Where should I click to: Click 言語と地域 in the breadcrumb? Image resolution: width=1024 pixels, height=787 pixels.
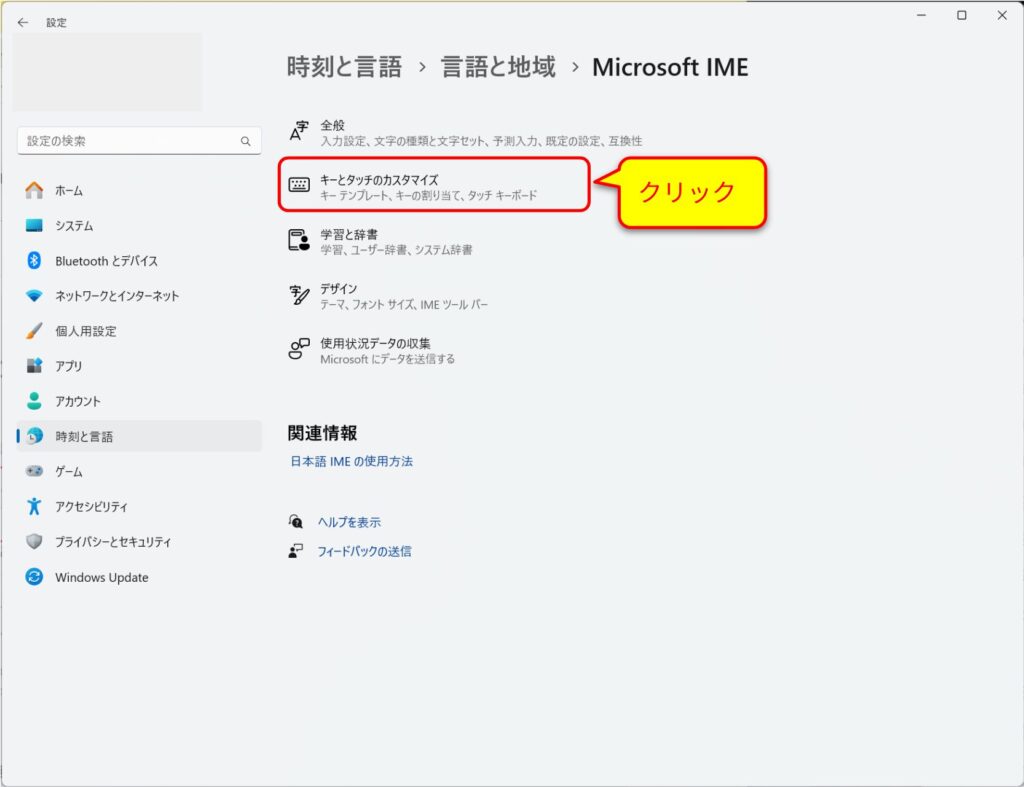point(498,67)
